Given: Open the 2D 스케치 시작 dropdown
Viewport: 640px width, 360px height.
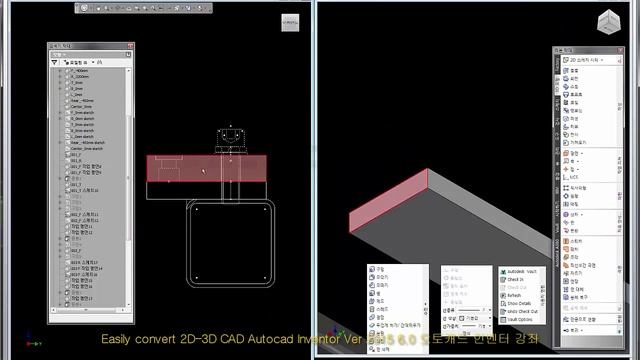Looking at the screenshot, I should tap(602, 60).
